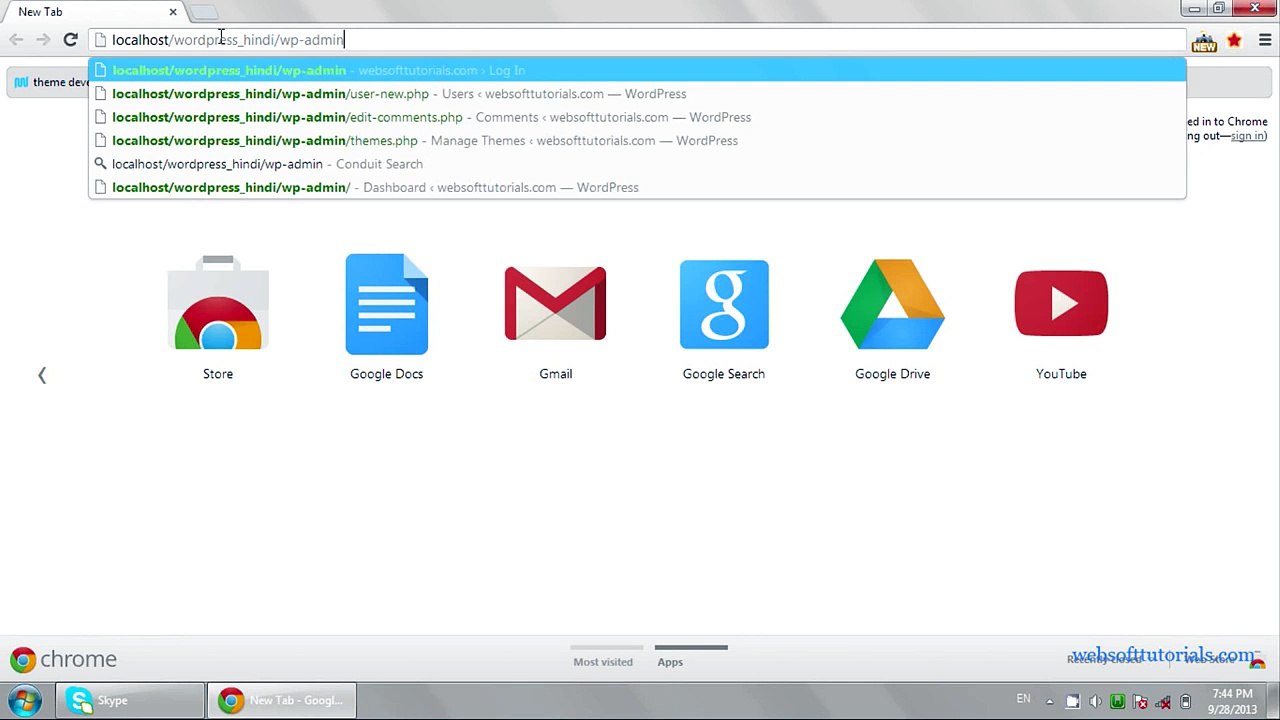The height and width of the screenshot is (720, 1280).
Task: Select the themes.php Manage Themes suggestion
Action: pyautogui.click(x=637, y=141)
